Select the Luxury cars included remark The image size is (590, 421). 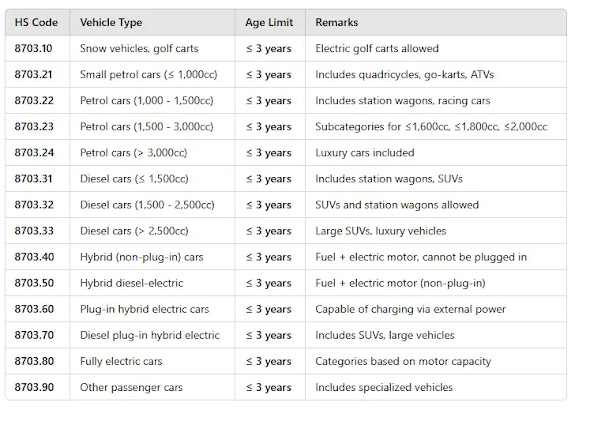click(x=365, y=153)
